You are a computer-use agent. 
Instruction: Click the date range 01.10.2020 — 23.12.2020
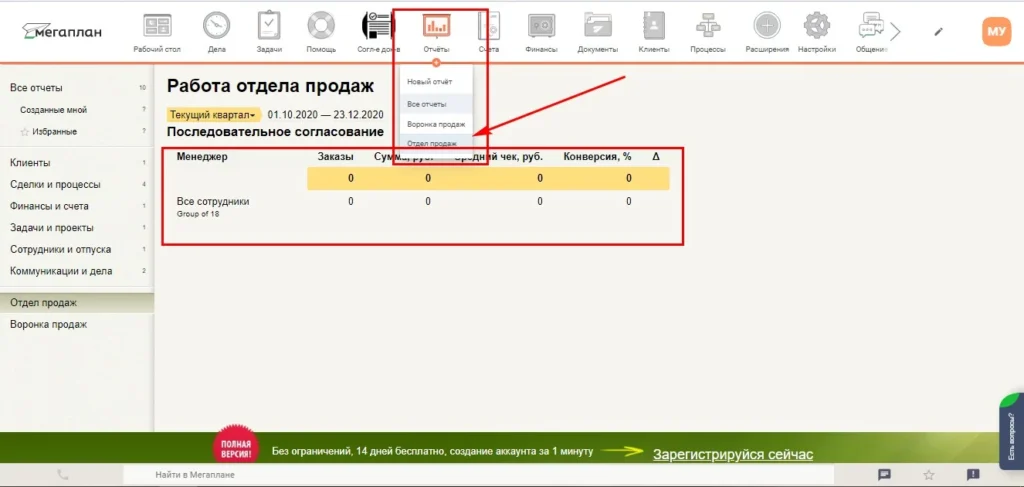pyautogui.click(x=325, y=115)
